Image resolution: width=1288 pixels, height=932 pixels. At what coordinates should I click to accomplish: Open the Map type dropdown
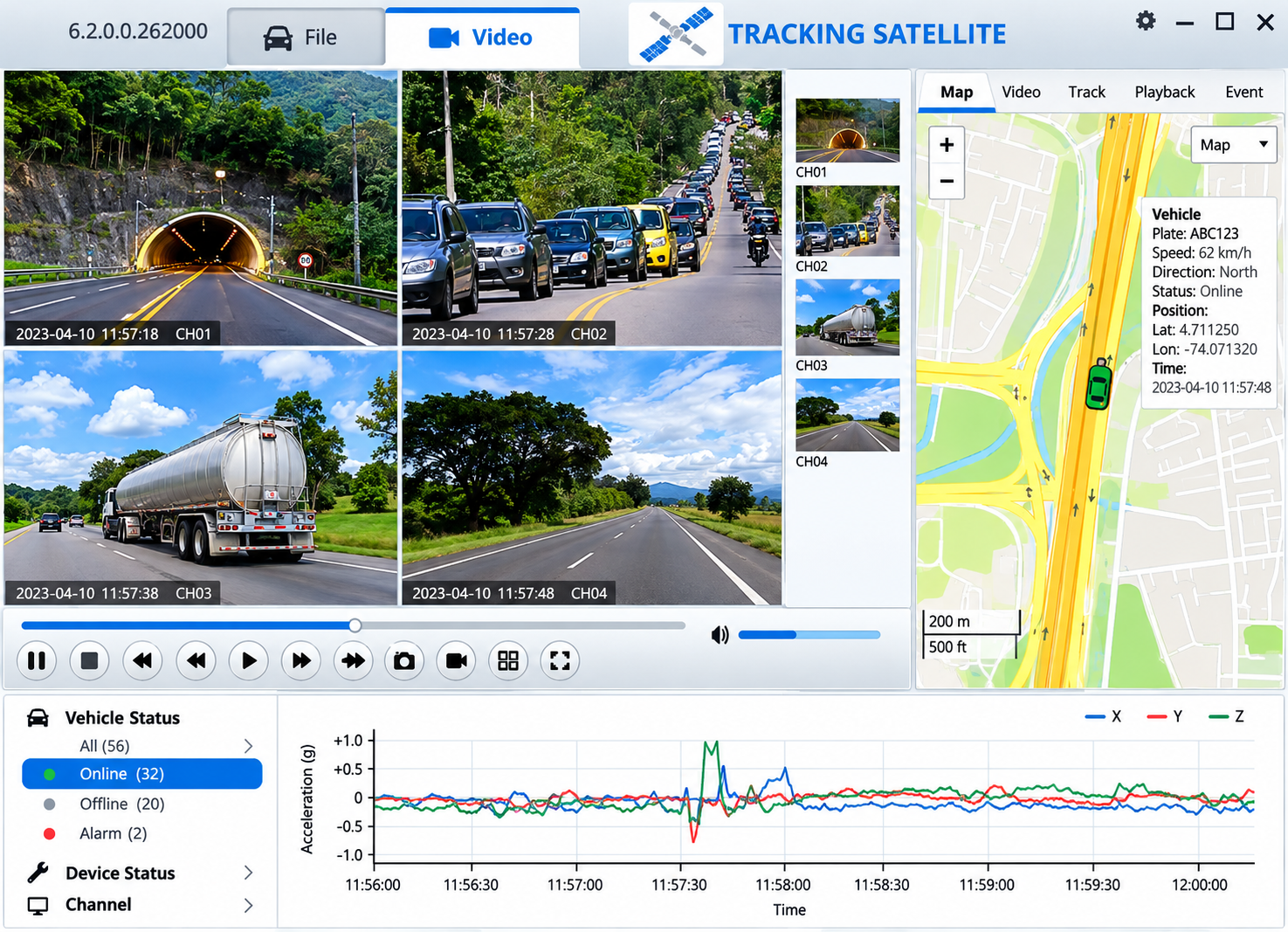pos(1233,145)
